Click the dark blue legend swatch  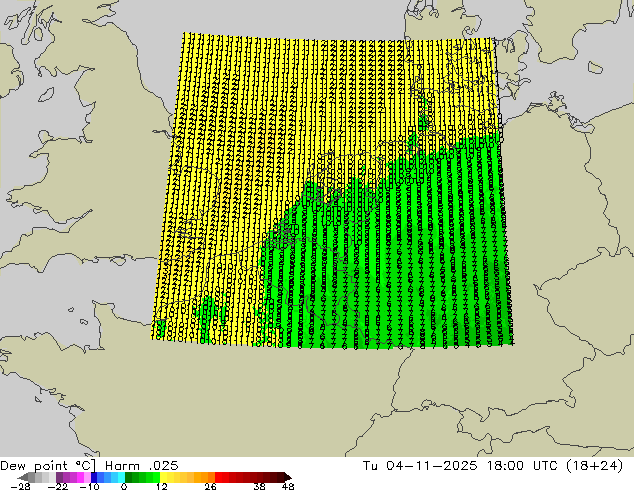click(94, 477)
